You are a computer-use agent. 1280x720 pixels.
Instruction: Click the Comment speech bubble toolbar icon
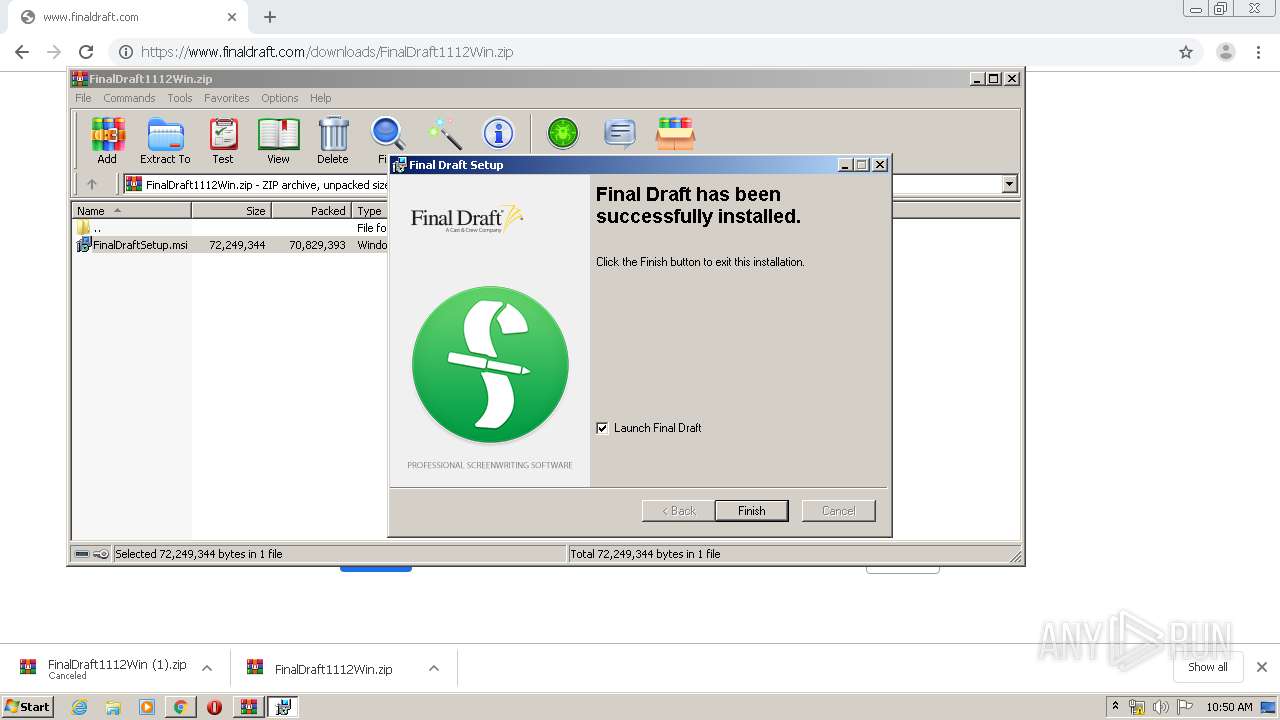coord(620,134)
